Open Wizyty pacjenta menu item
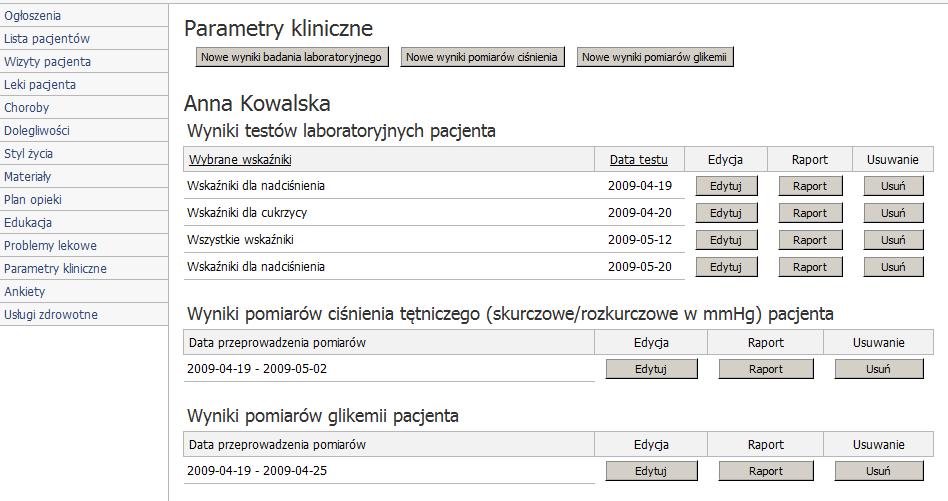This screenshot has height=501, width=948. coord(47,62)
